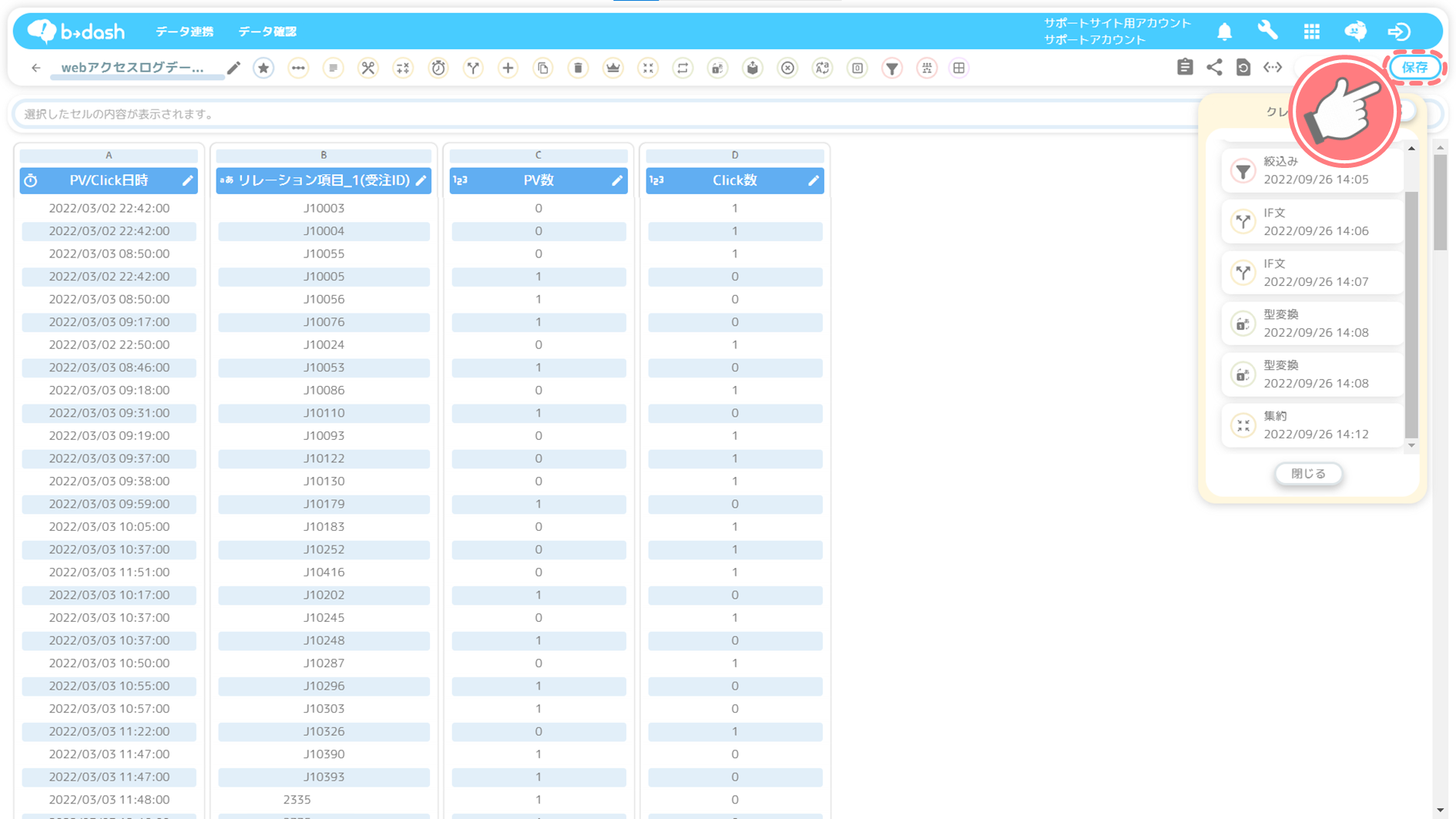Image resolution: width=1456 pixels, height=819 pixels.
Task: Click the table layout toolbar icon
Action: click(x=959, y=68)
